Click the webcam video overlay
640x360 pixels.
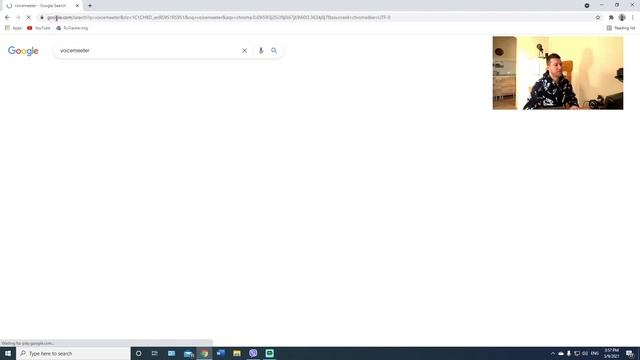558,73
